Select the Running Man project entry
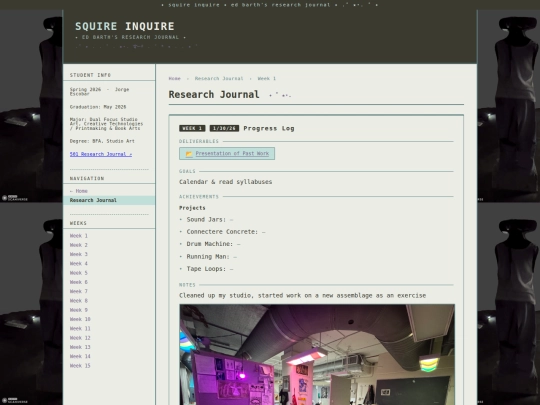 coord(211,257)
